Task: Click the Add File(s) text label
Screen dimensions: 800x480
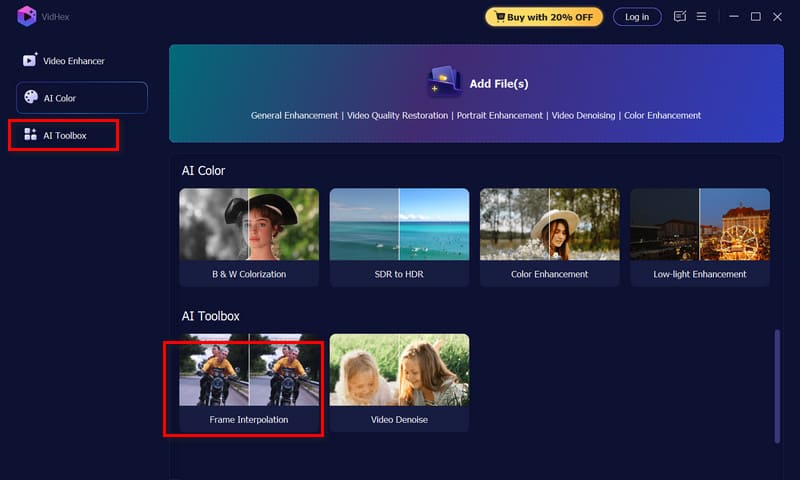Action: coord(499,84)
